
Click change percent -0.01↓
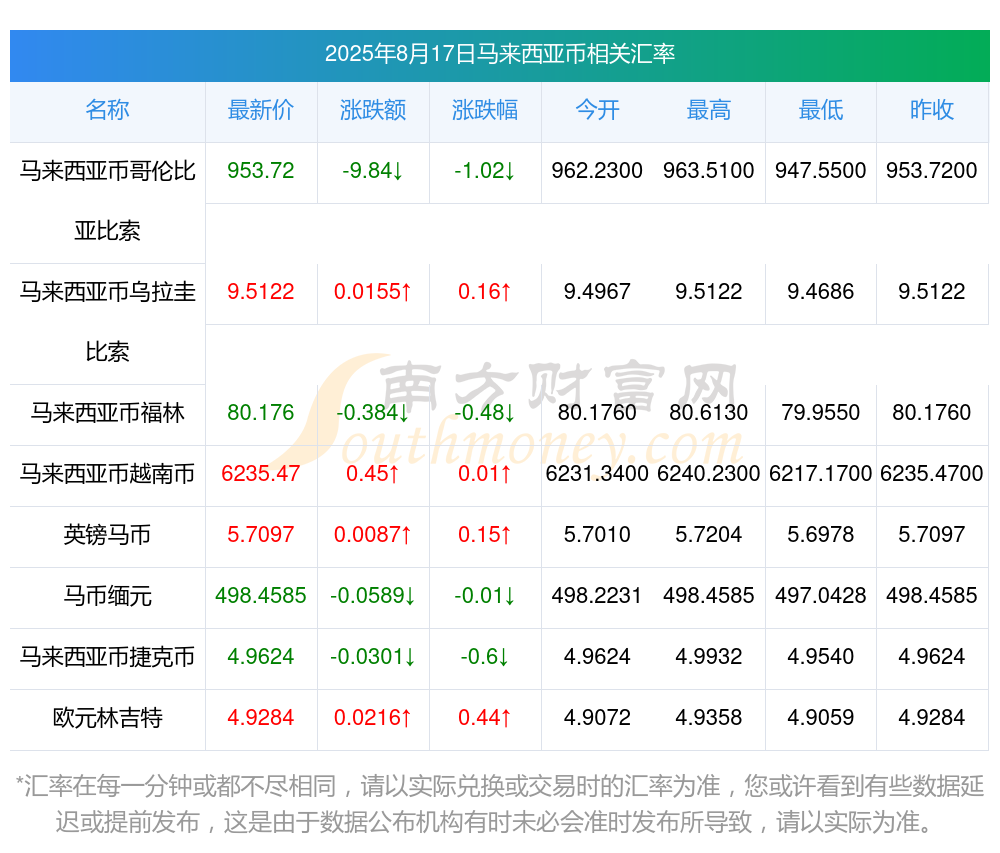pyautogui.click(x=485, y=595)
